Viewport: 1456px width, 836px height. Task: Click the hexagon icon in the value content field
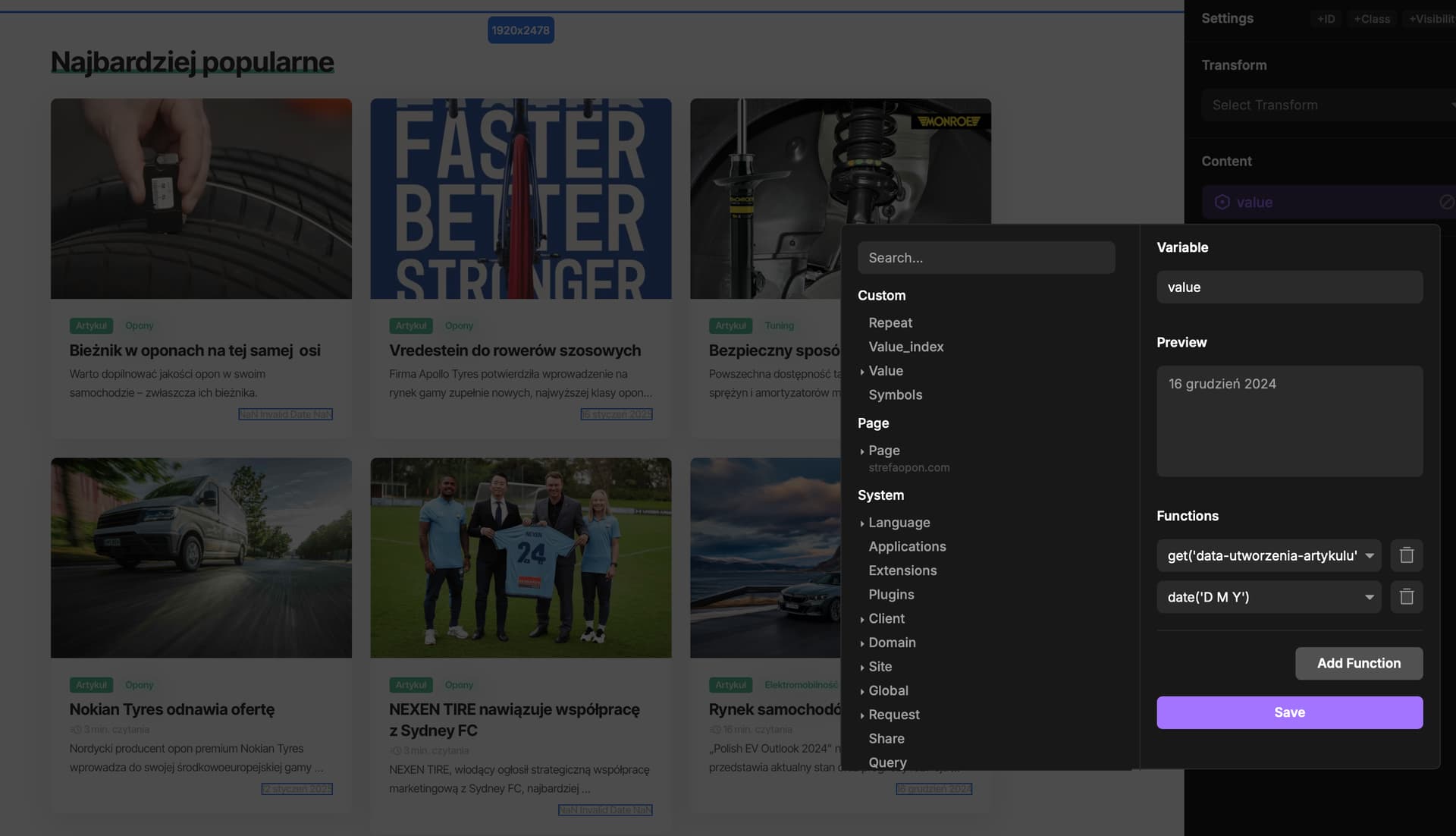(1222, 202)
